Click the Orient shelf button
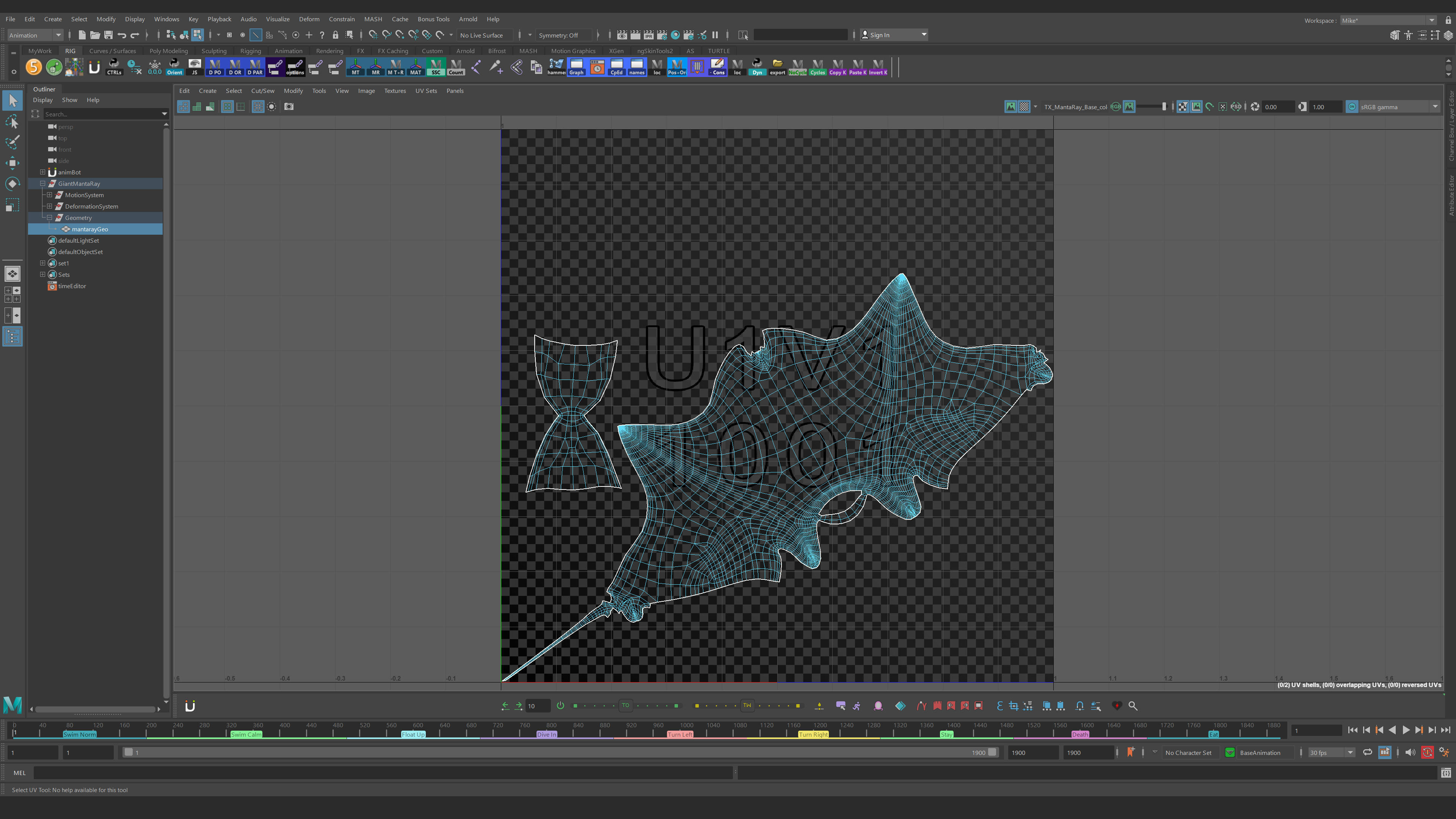This screenshot has width=1456, height=819. [175, 67]
